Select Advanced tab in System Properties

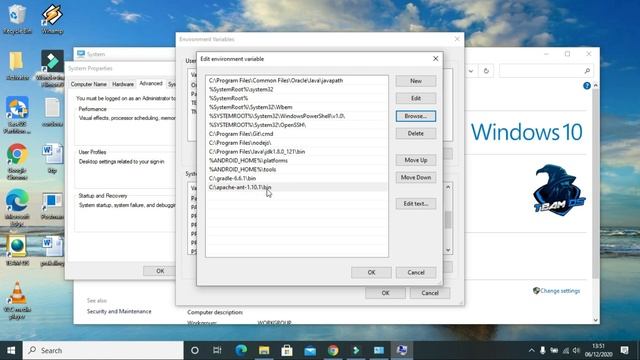point(151,83)
